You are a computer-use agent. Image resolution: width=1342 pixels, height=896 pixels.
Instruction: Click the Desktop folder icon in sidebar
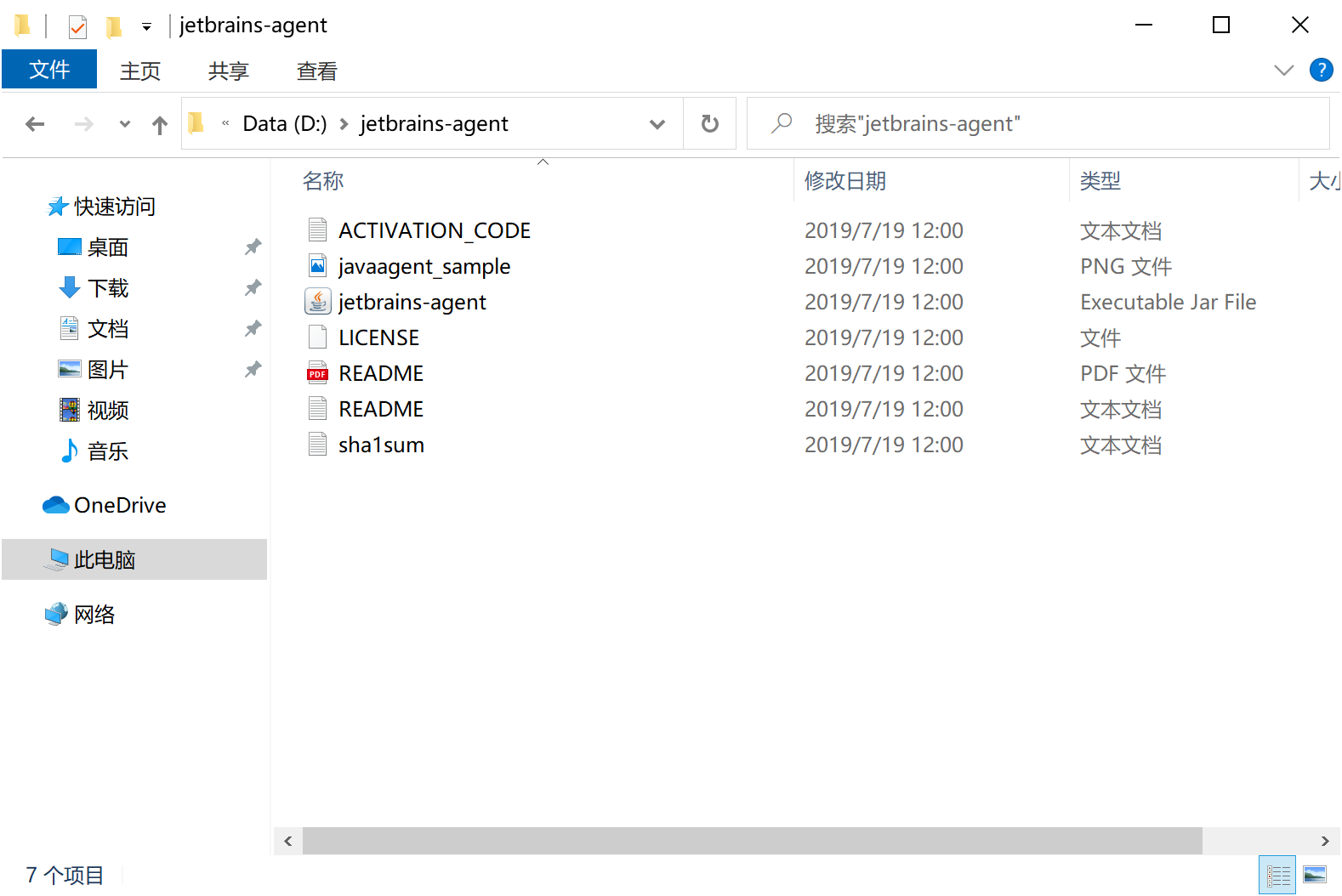pyautogui.click(x=69, y=247)
